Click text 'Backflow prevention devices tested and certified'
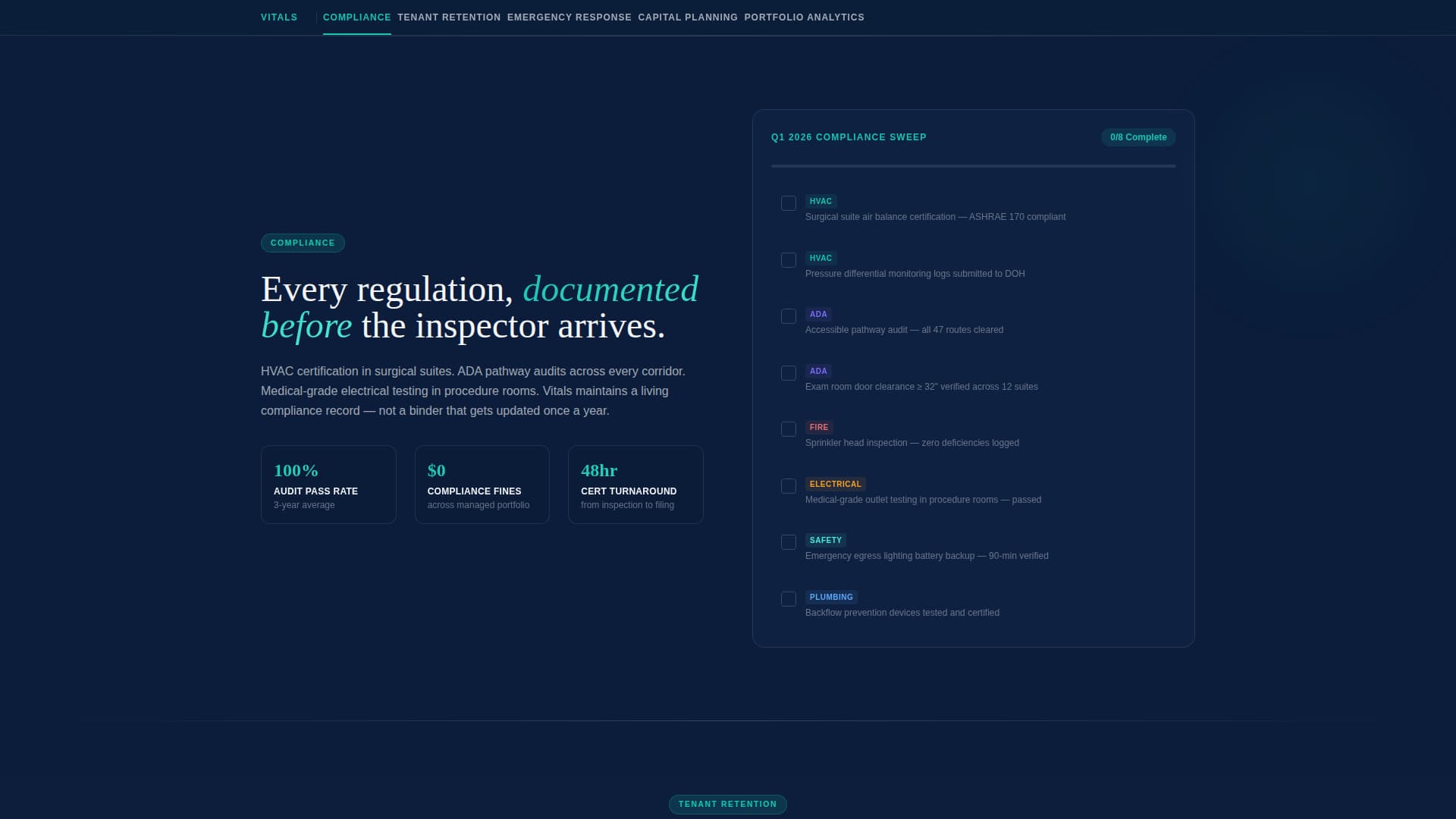 pos(902,613)
